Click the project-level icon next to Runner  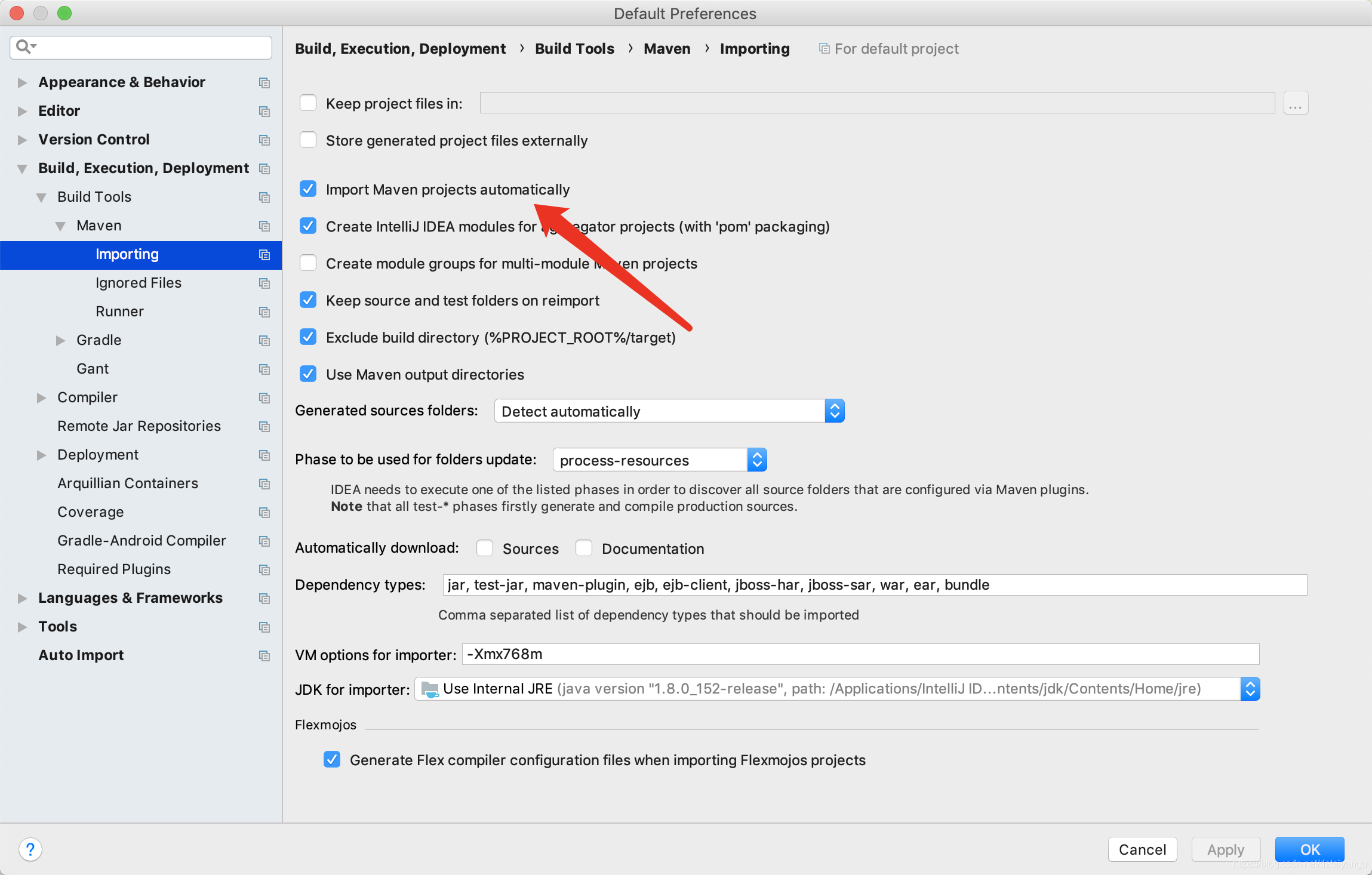(x=264, y=312)
